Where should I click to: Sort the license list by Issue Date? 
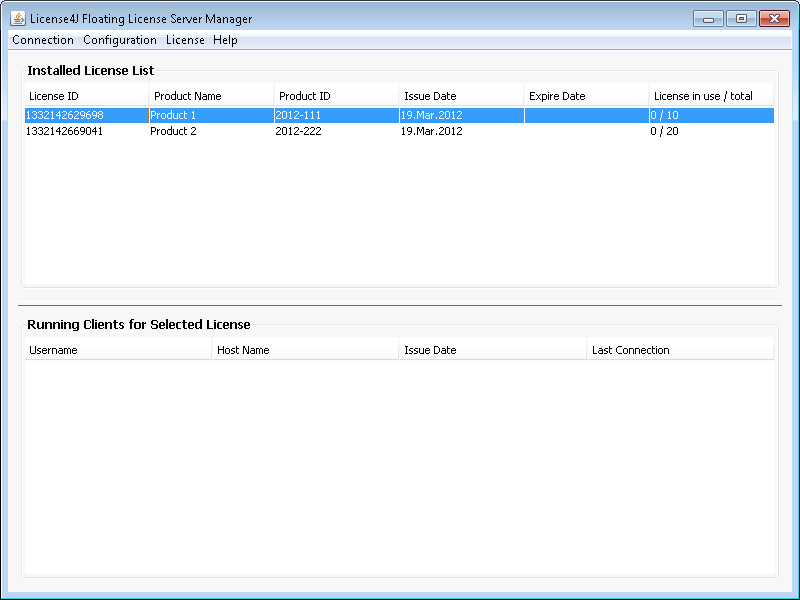(x=461, y=96)
